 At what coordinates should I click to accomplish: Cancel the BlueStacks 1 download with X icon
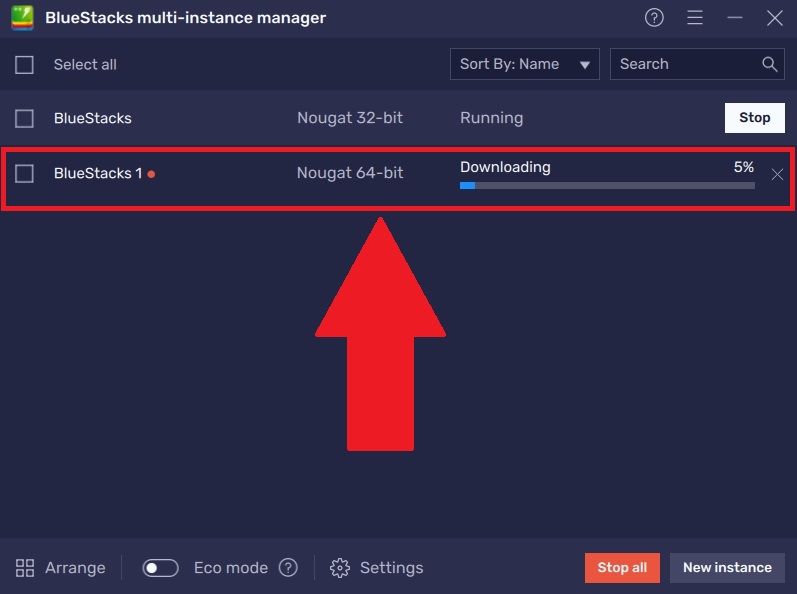pyautogui.click(x=777, y=175)
